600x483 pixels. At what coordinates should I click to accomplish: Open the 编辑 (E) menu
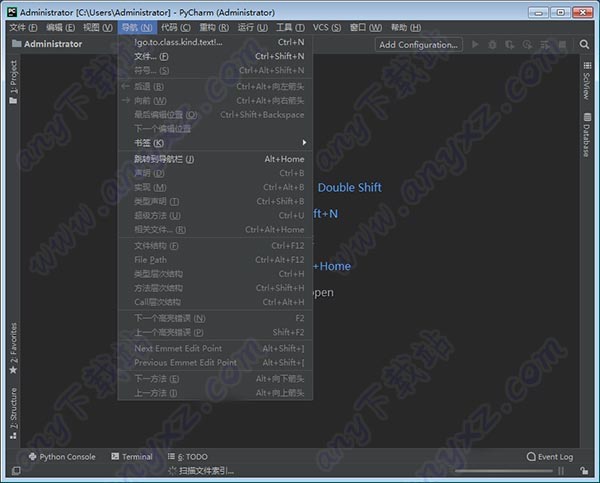tap(60, 28)
